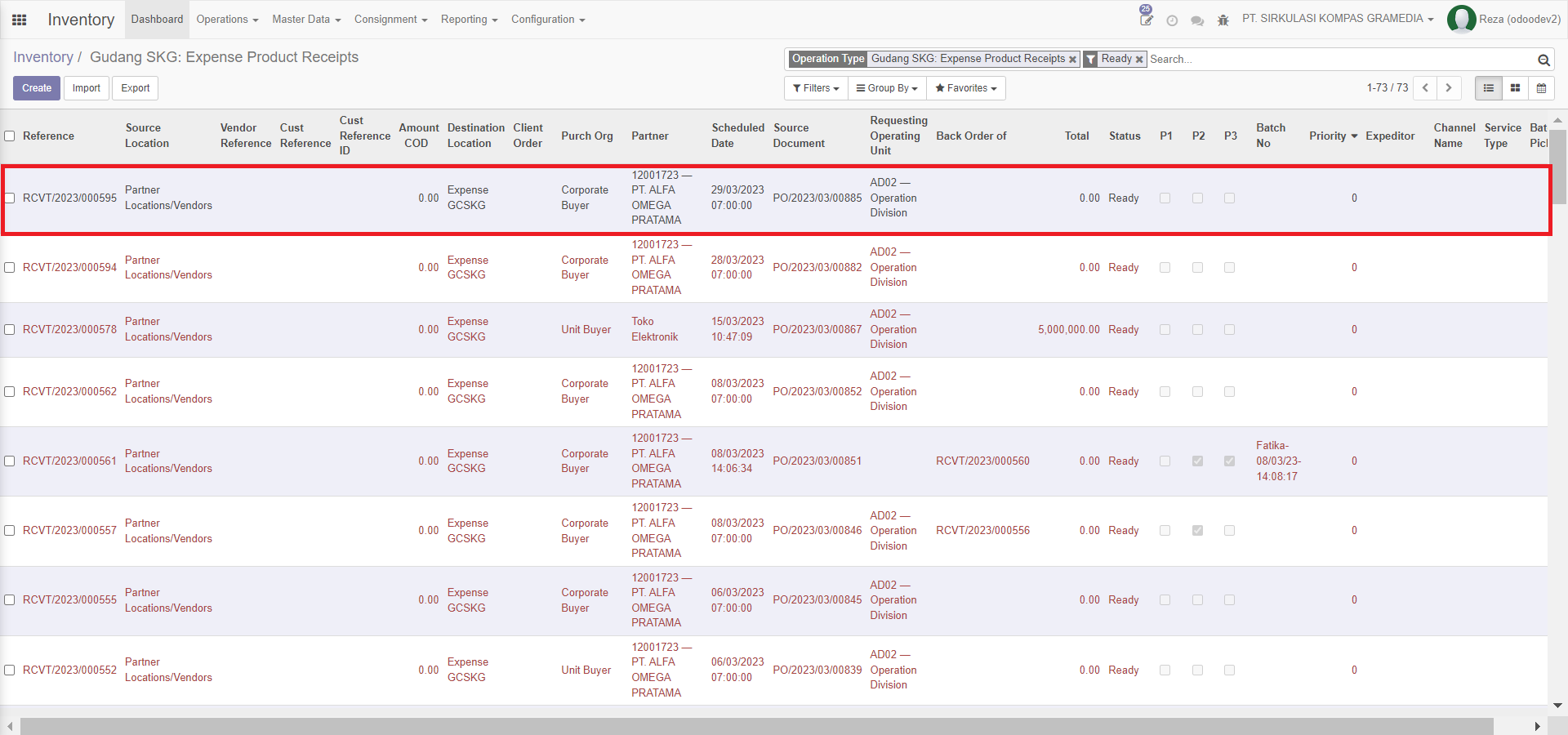Open the conversations chat bubble icon

[x=1197, y=20]
